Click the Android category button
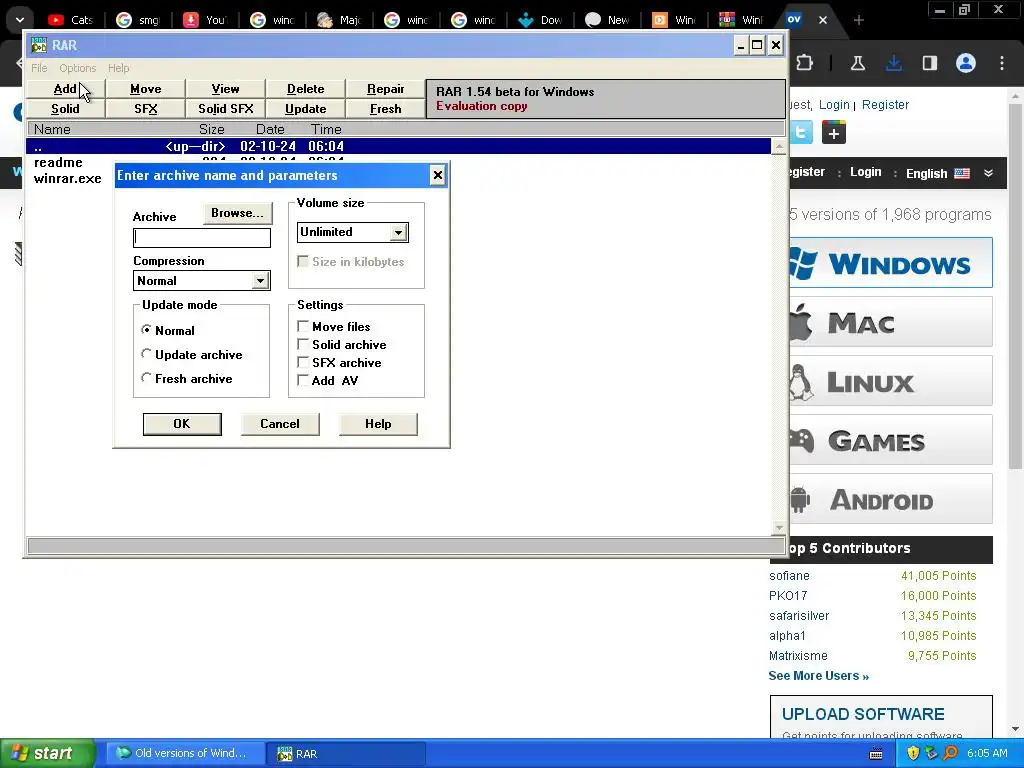The image size is (1024, 768). point(891,499)
